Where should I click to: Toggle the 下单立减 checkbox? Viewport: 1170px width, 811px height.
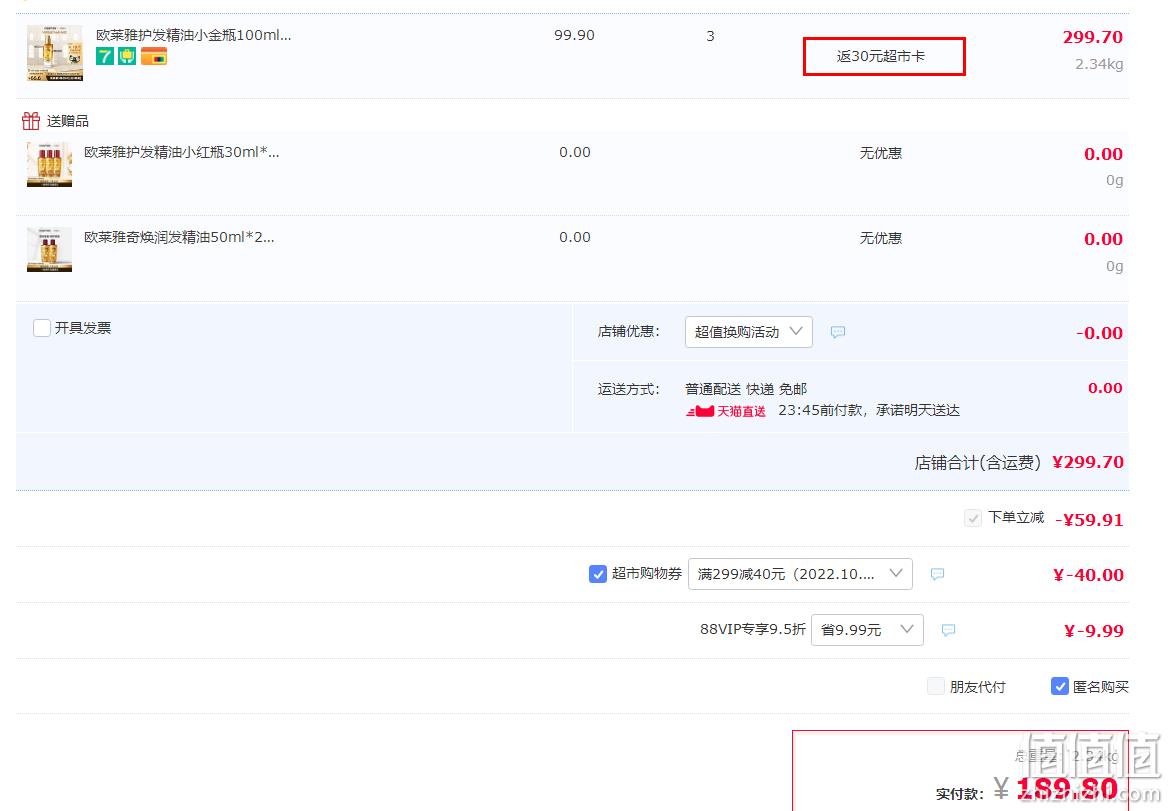[x=972, y=518]
